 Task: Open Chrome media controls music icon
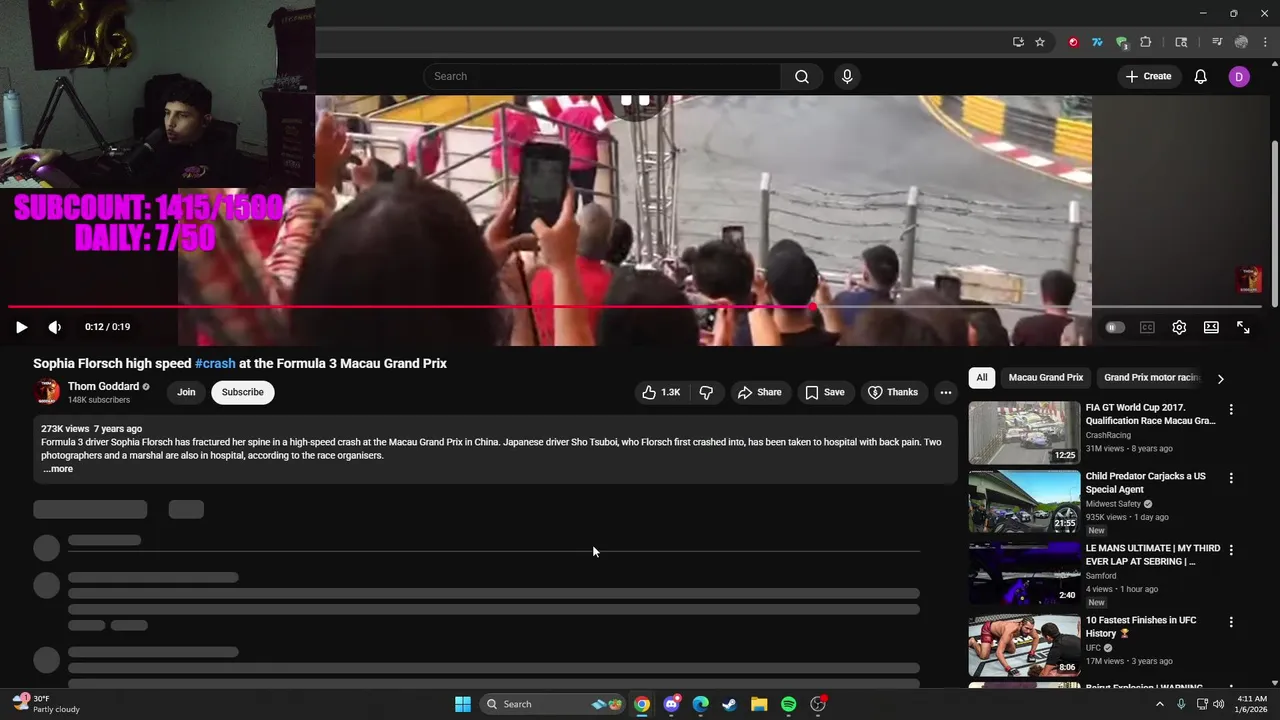[x=1217, y=42]
